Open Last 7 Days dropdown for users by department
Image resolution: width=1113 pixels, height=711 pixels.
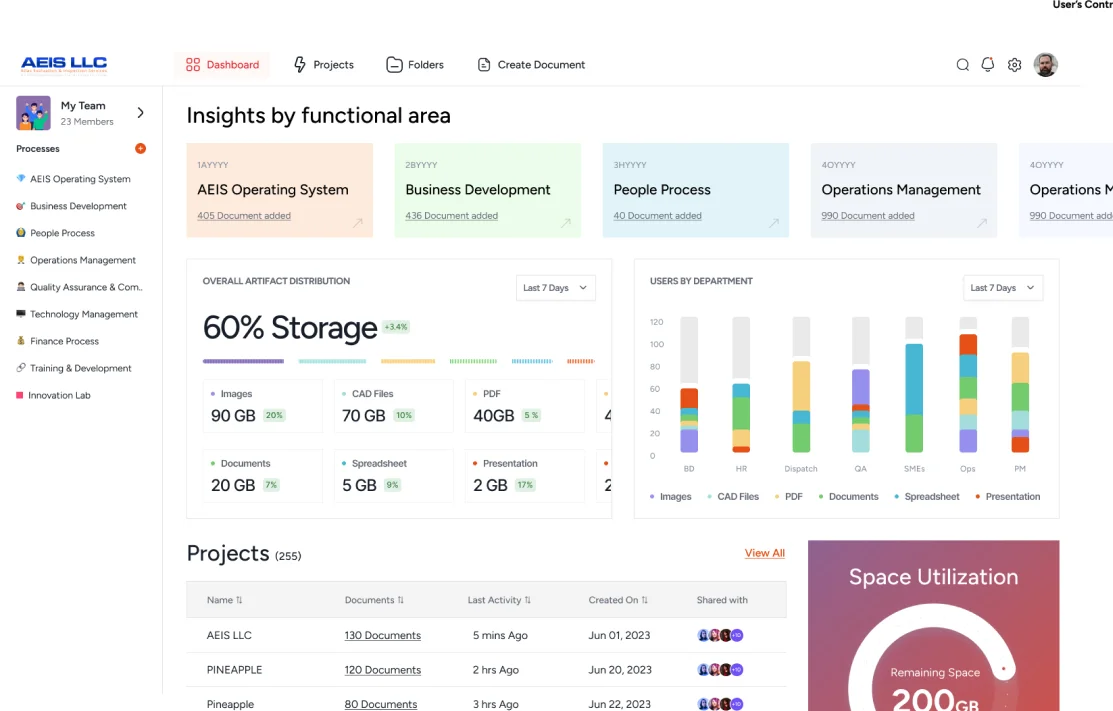(x=1002, y=288)
